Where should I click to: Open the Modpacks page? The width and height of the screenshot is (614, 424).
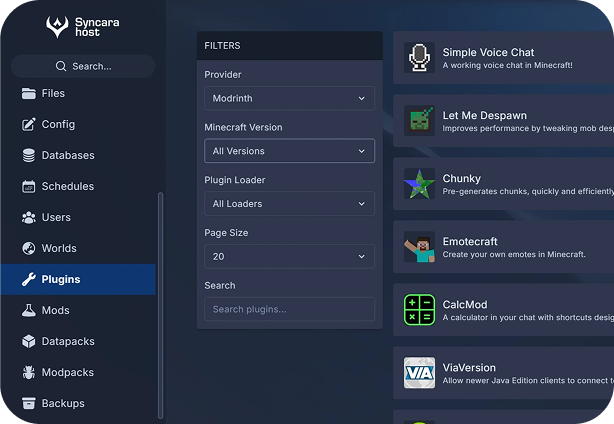tap(78, 372)
